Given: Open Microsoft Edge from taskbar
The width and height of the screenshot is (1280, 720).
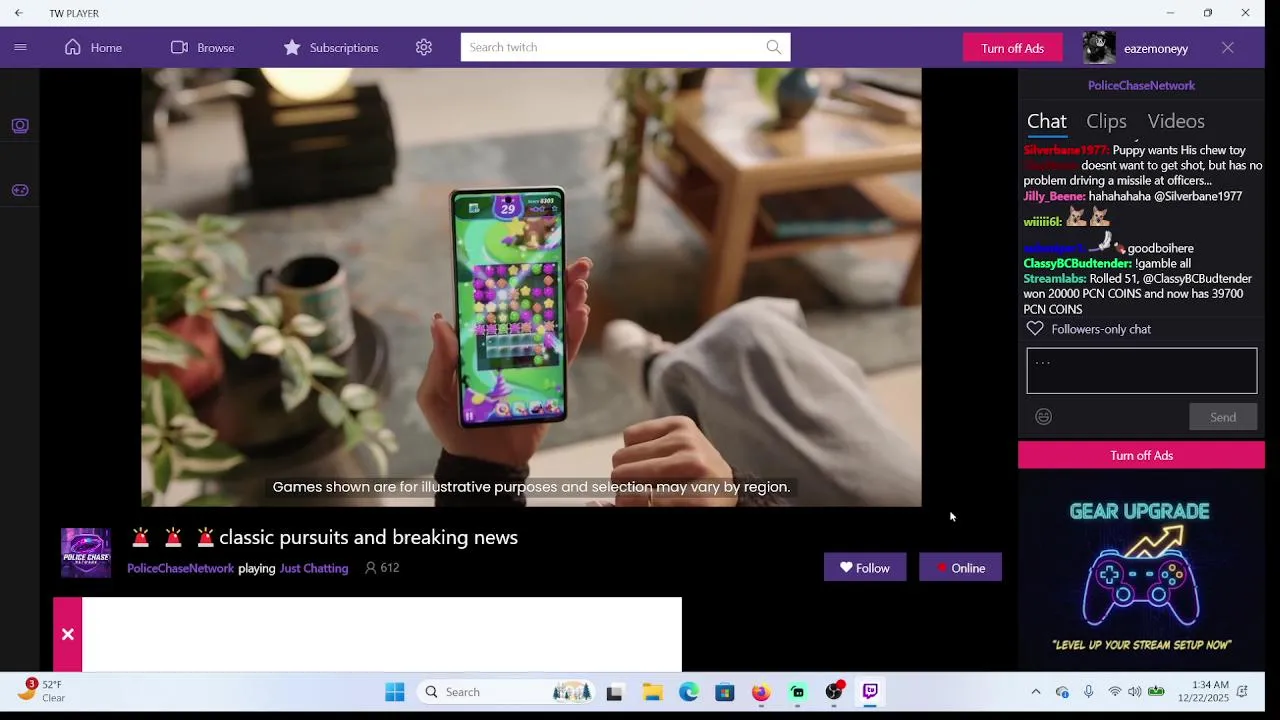Looking at the screenshot, I should point(689,692).
